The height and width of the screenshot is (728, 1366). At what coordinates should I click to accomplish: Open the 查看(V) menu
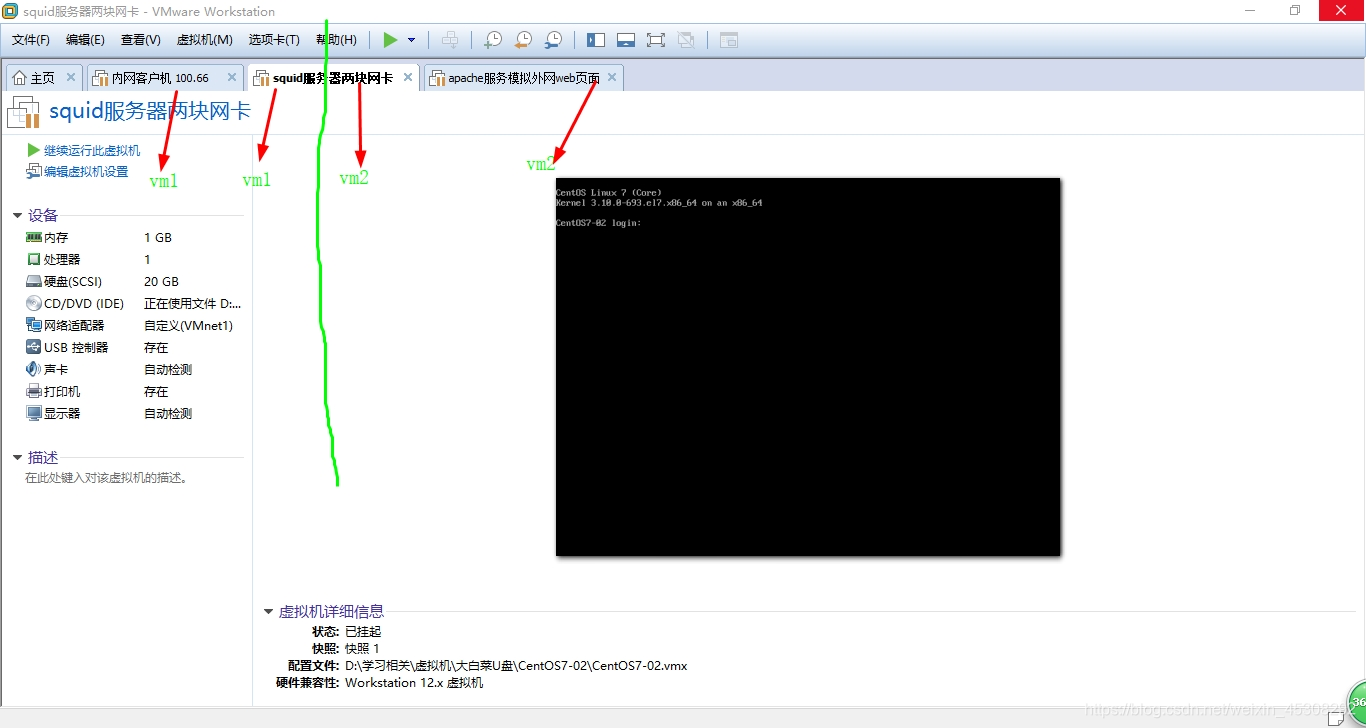tap(141, 40)
